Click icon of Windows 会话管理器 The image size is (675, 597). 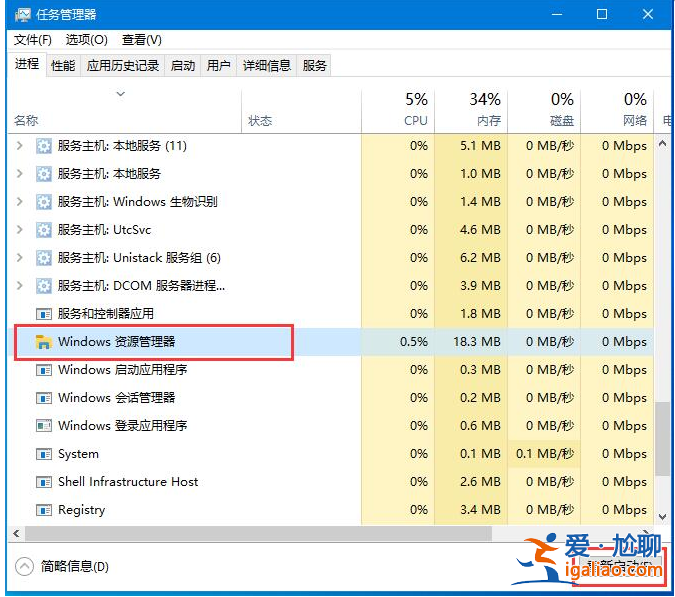click(43, 398)
